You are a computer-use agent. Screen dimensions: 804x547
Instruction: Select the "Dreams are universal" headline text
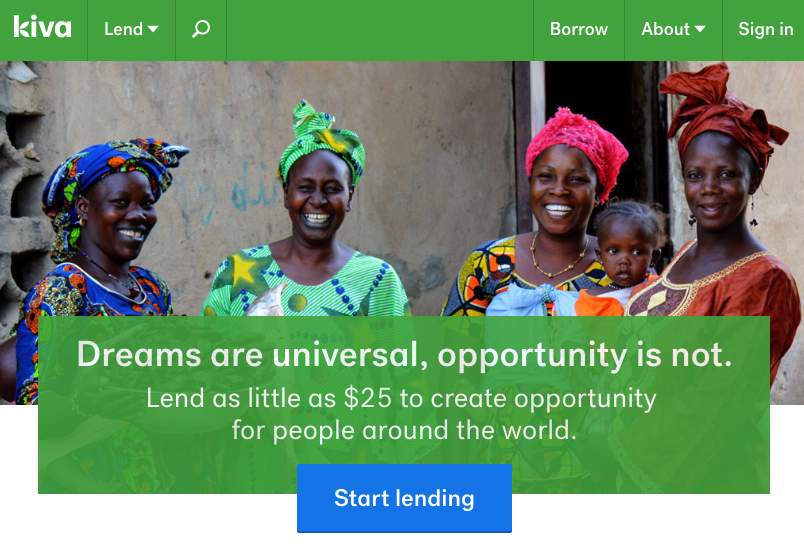(405, 354)
